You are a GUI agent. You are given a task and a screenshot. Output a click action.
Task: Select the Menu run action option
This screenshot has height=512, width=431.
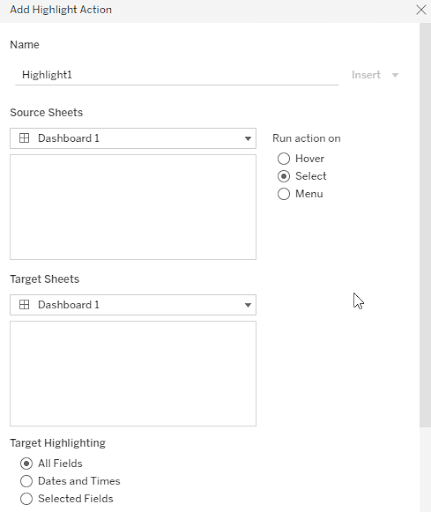284,194
